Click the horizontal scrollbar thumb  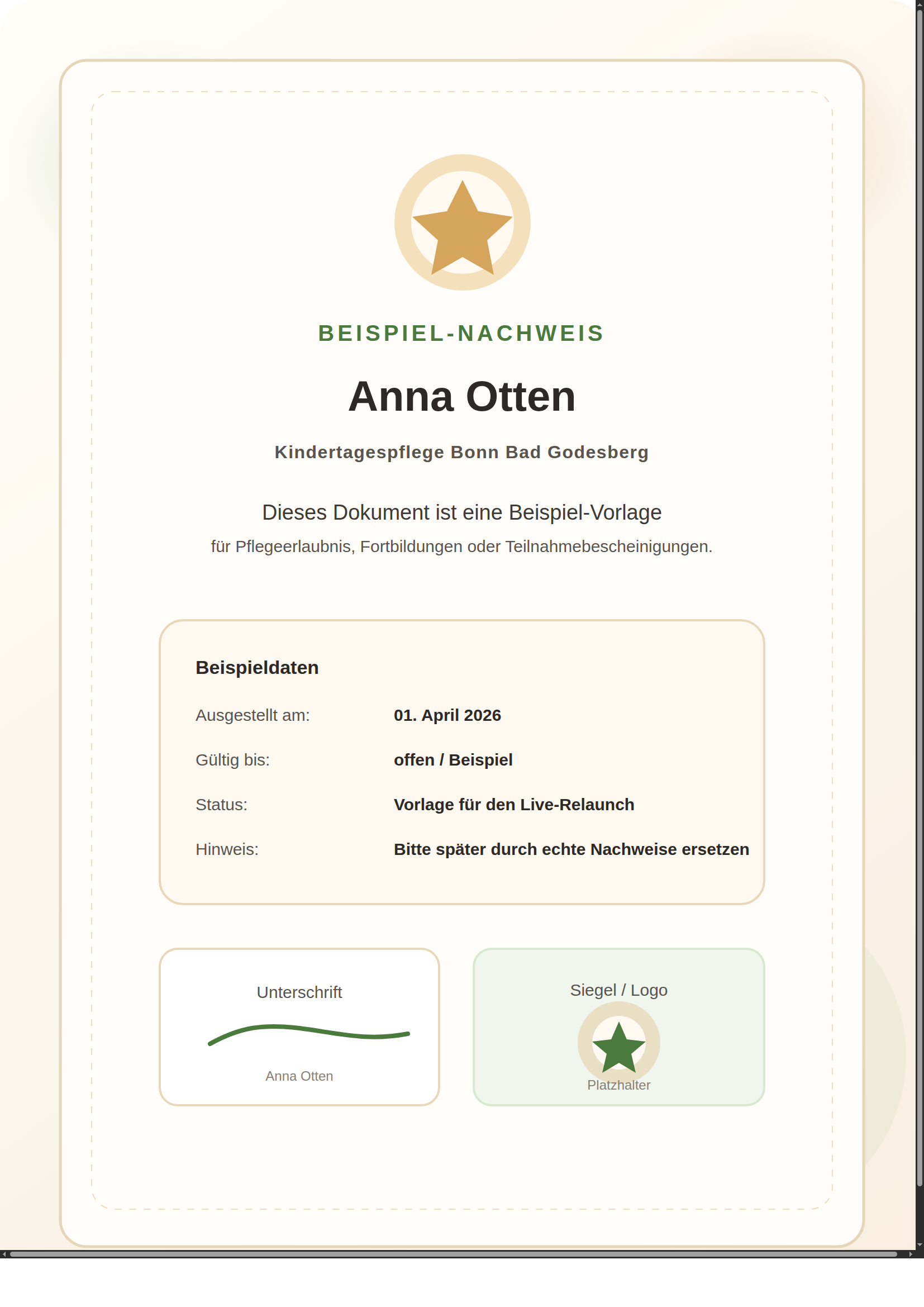tap(453, 1254)
